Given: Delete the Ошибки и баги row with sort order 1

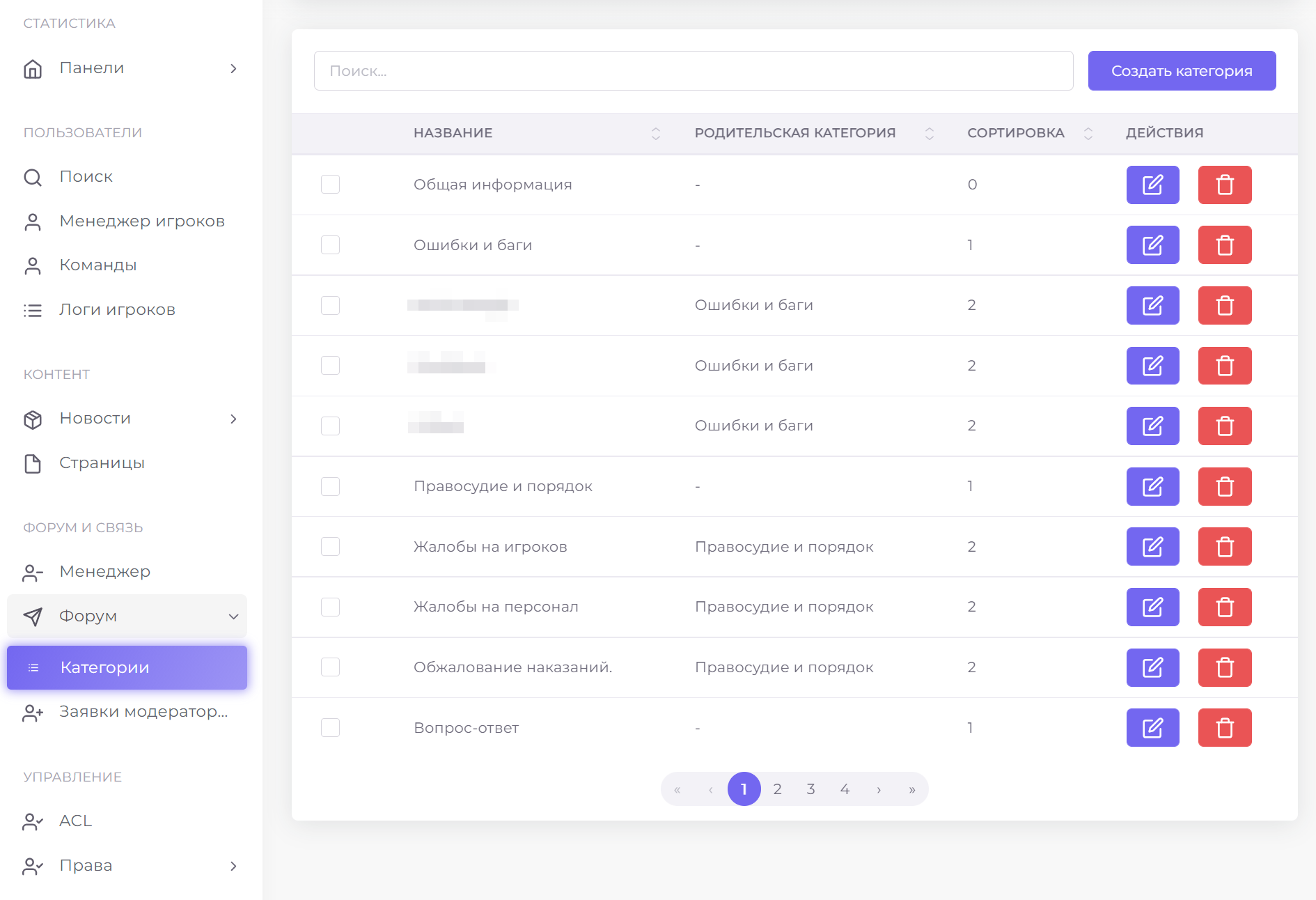Looking at the screenshot, I should 1225,245.
